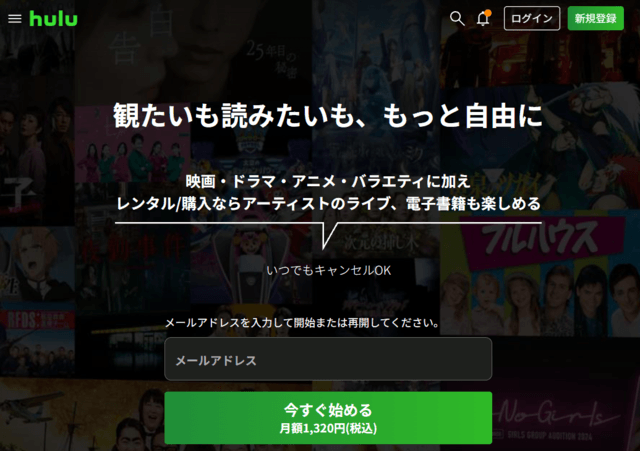Click the green hulu logo
Viewport: 640px width, 451px height.
pyautogui.click(x=53, y=19)
